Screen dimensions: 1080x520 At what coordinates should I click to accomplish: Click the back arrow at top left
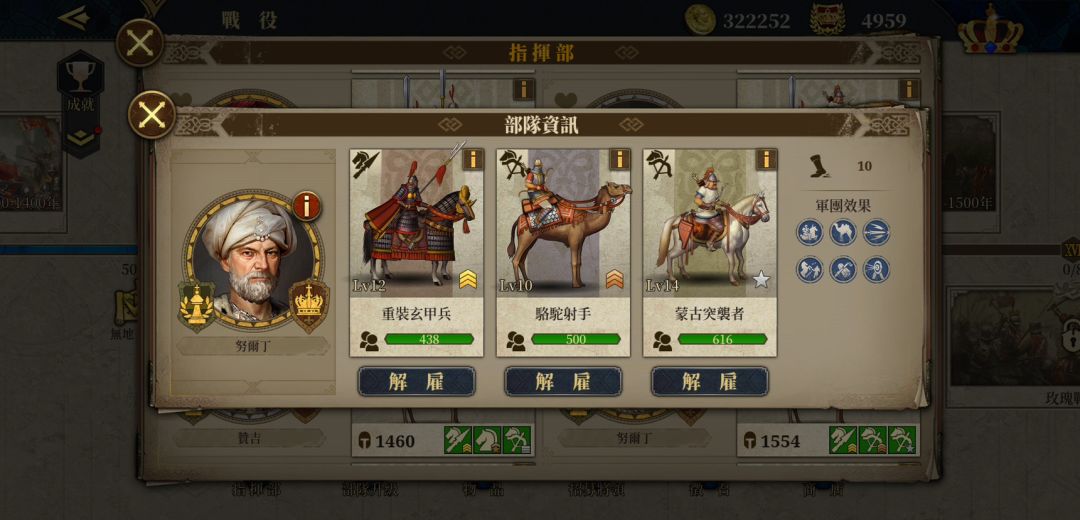click(73, 18)
